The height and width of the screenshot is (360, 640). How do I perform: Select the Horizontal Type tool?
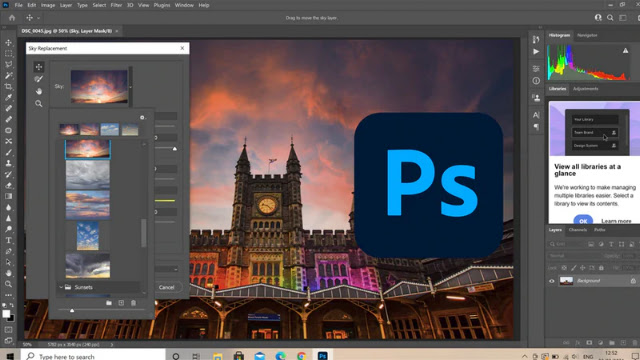8,240
